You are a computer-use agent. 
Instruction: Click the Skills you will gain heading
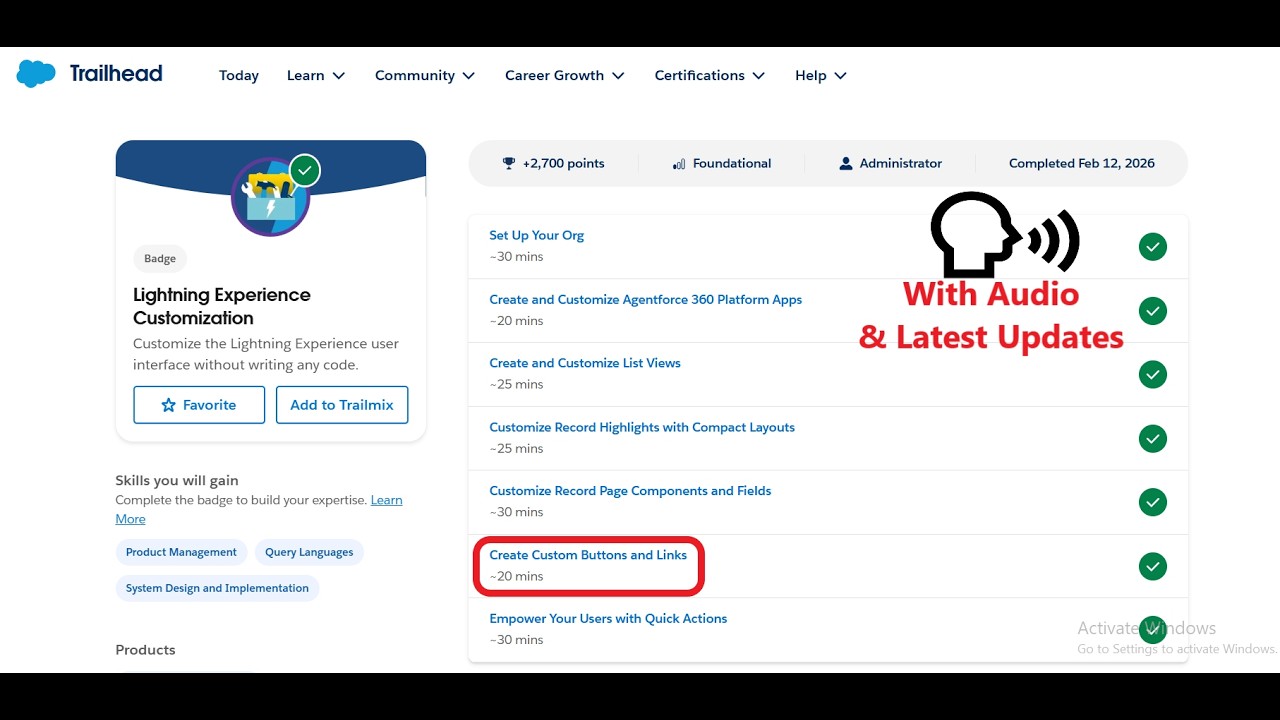(177, 480)
